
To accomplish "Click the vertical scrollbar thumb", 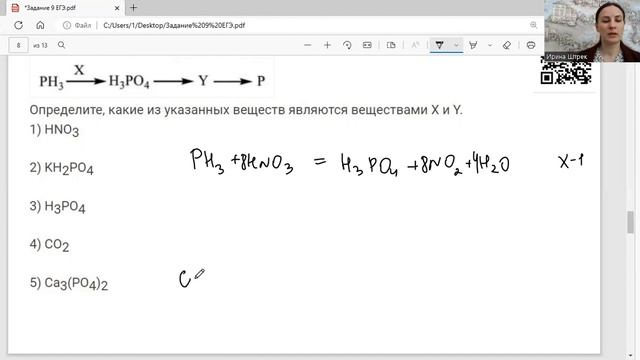I will [x=631, y=222].
